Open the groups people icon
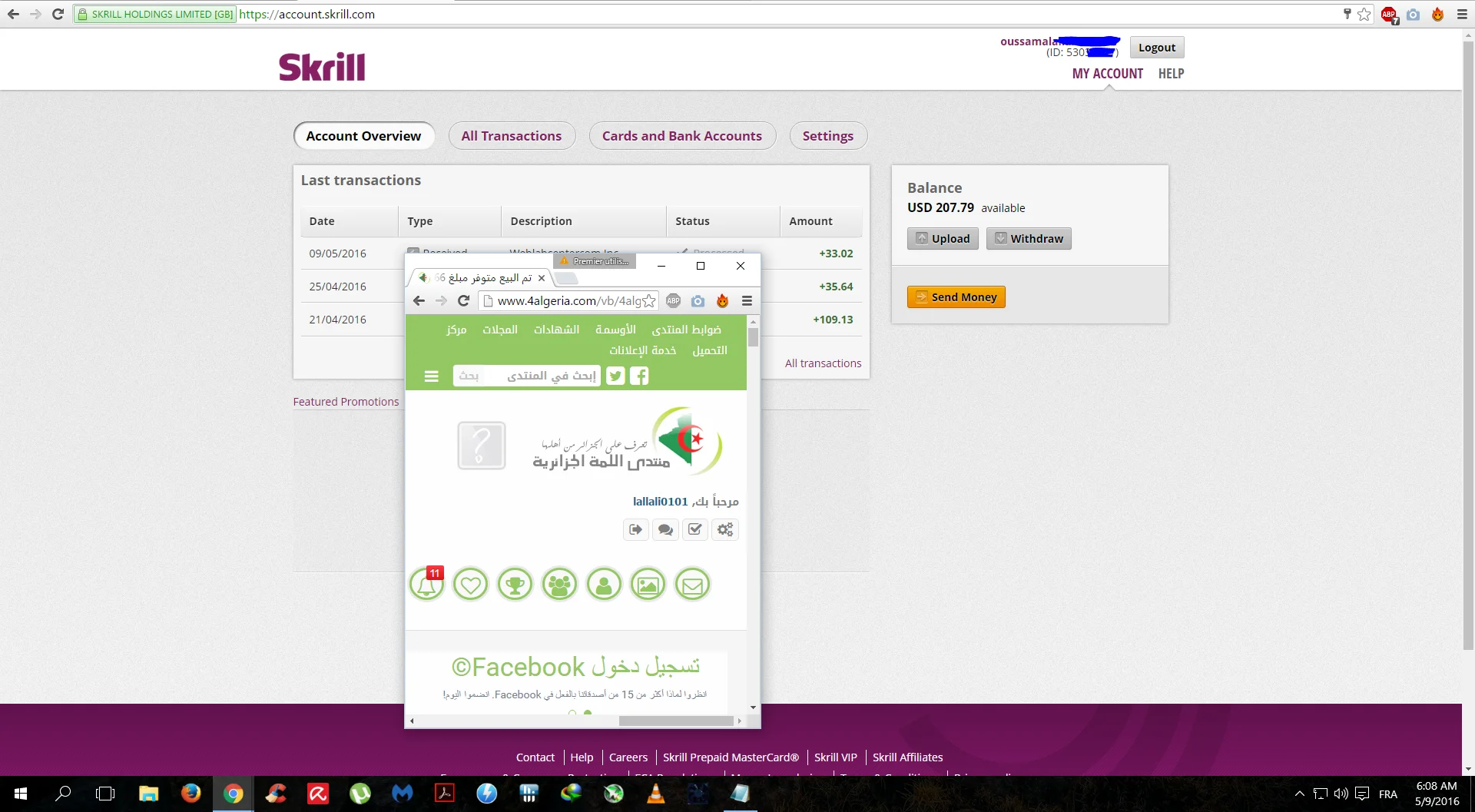Viewport: 1475px width, 812px height. 559,585
